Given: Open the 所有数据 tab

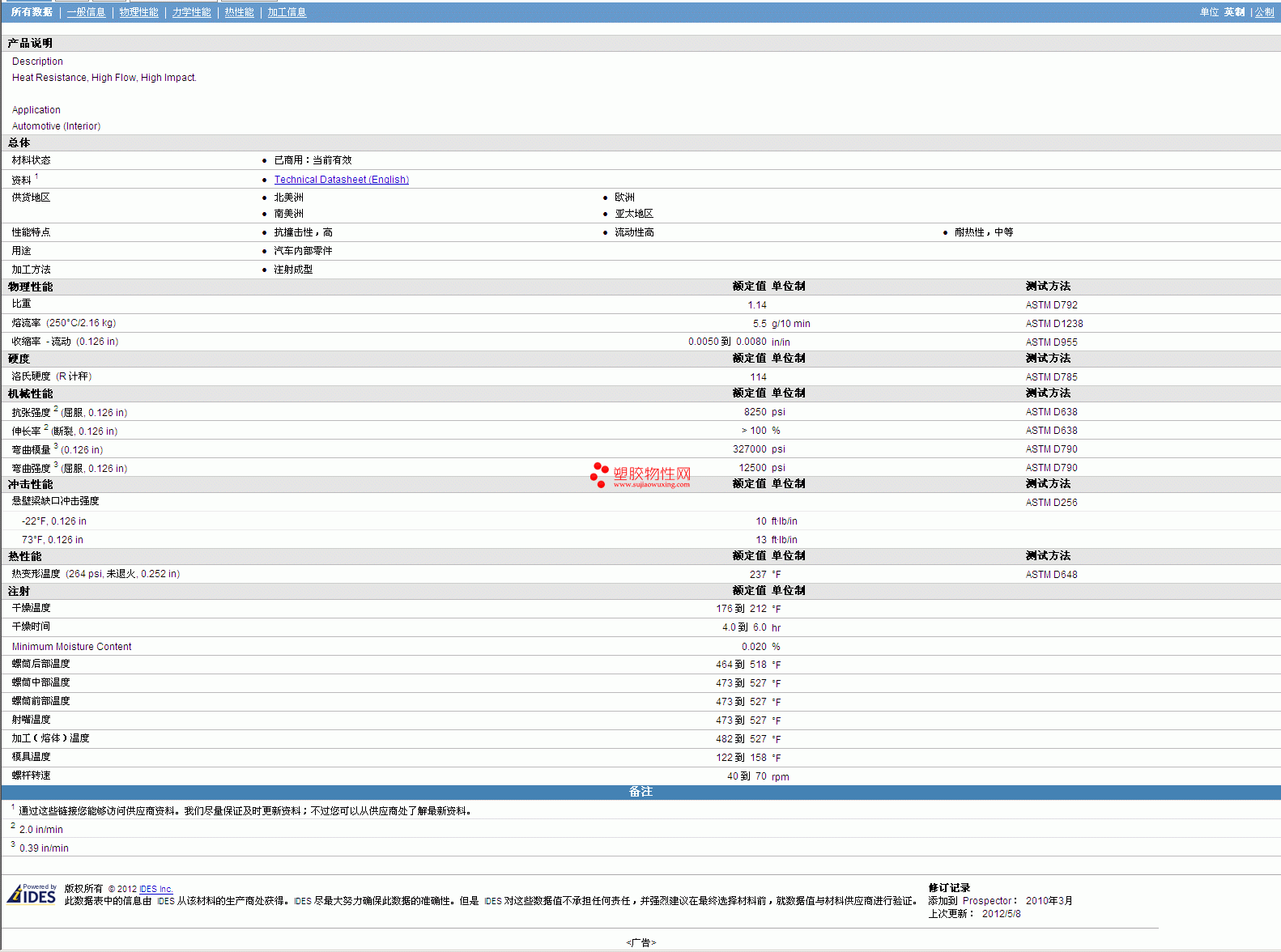Looking at the screenshot, I should (x=32, y=12).
